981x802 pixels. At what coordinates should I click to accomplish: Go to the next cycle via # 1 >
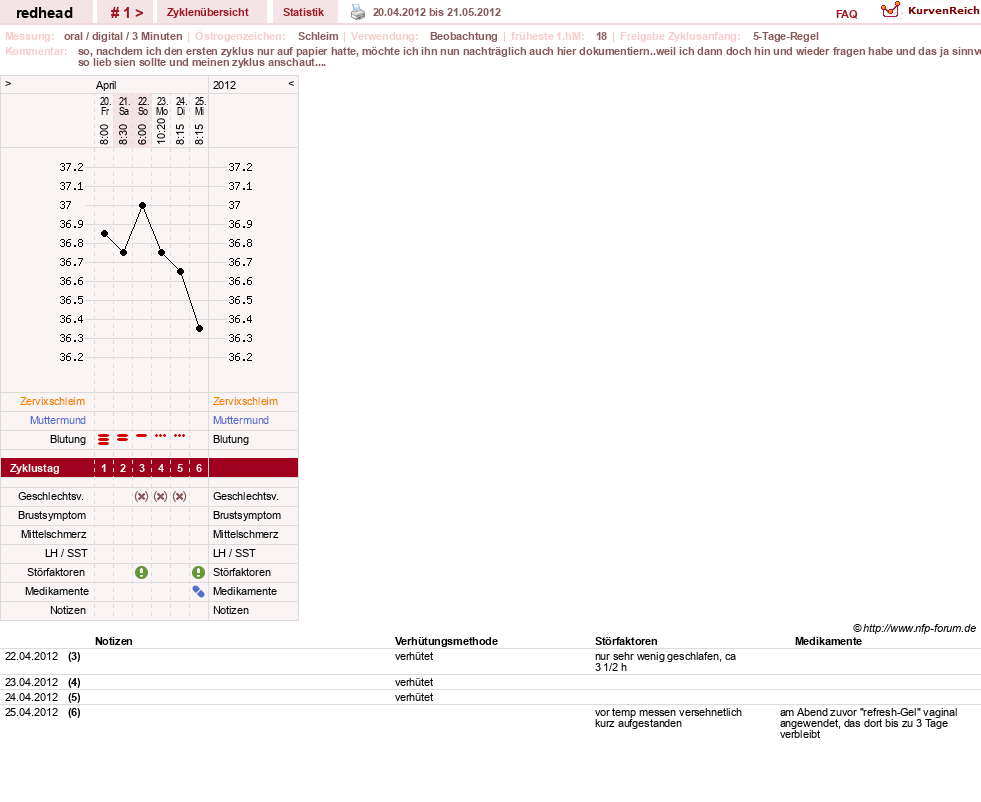pyautogui.click(x=126, y=13)
